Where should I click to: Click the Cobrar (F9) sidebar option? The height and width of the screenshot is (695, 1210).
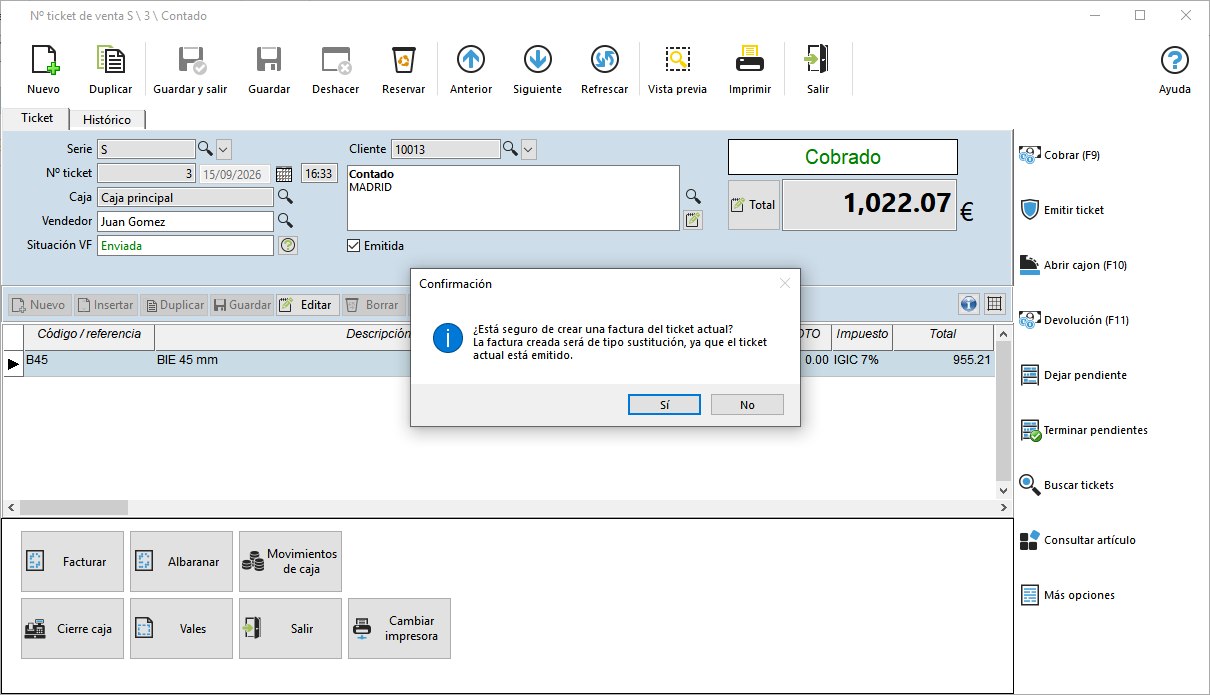click(1059, 155)
